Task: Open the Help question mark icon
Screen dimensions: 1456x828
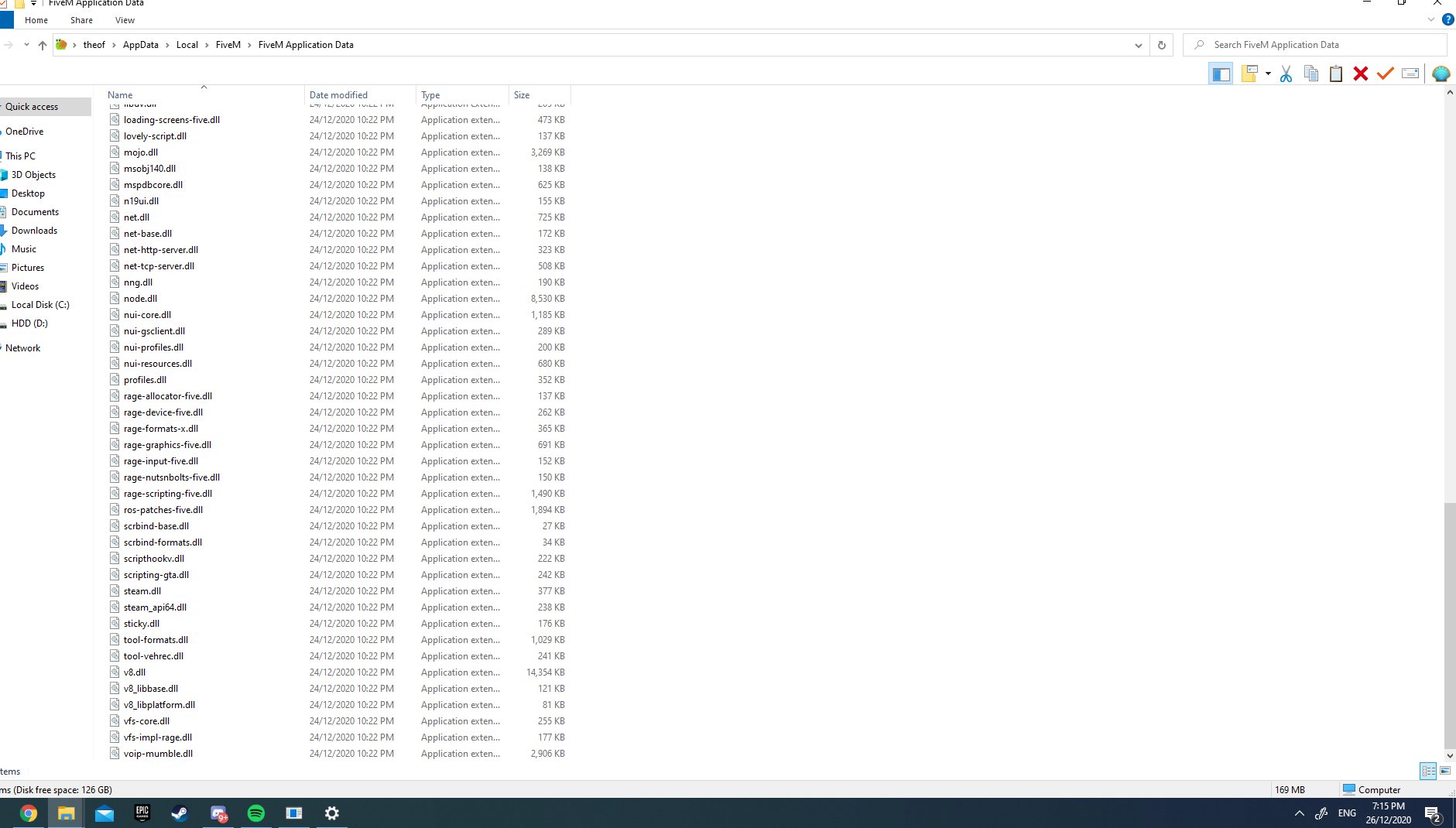Action: (x=1447, y=20)
